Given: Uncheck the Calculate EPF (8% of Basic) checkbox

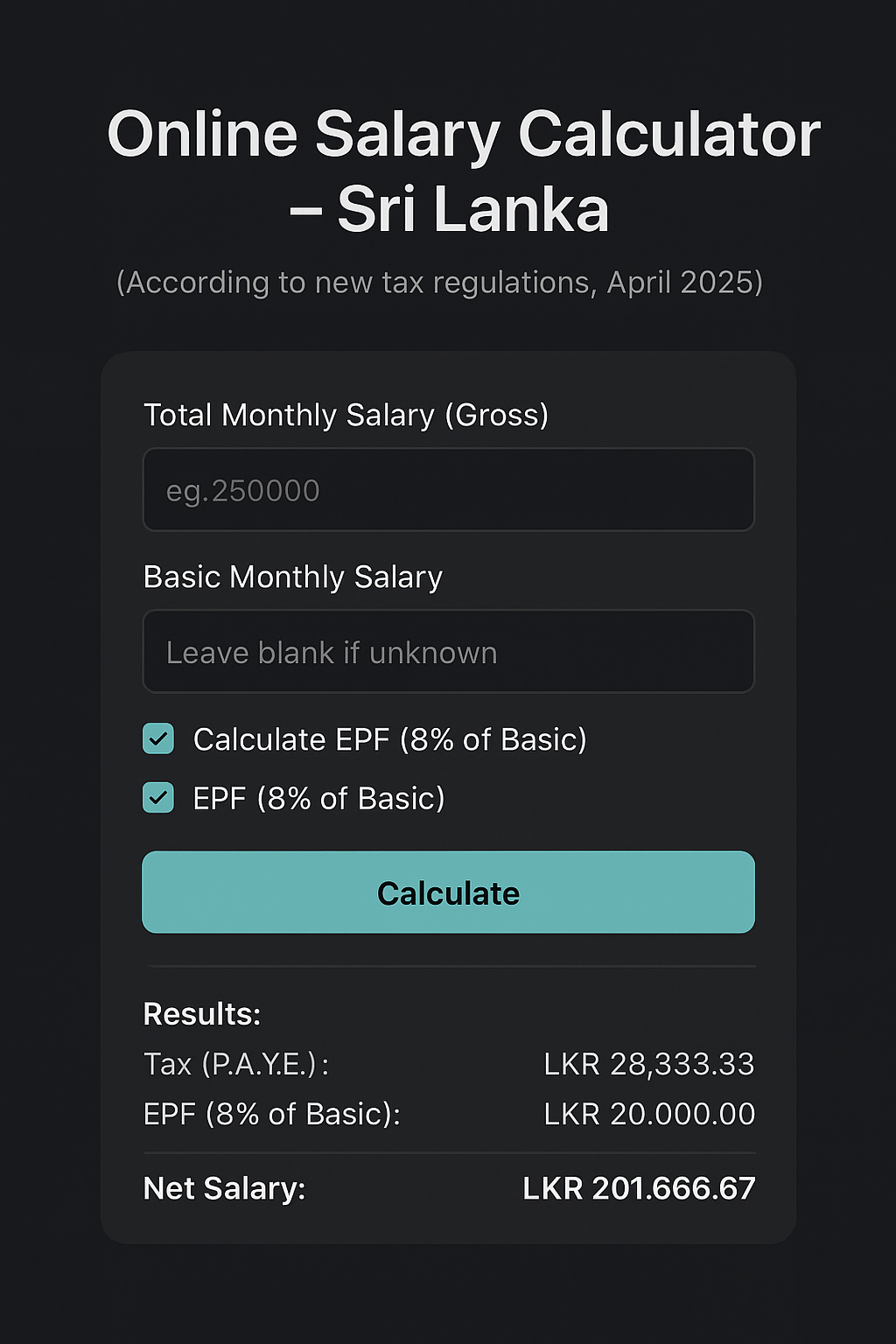Looking at the screenshot, I should 158,739.
